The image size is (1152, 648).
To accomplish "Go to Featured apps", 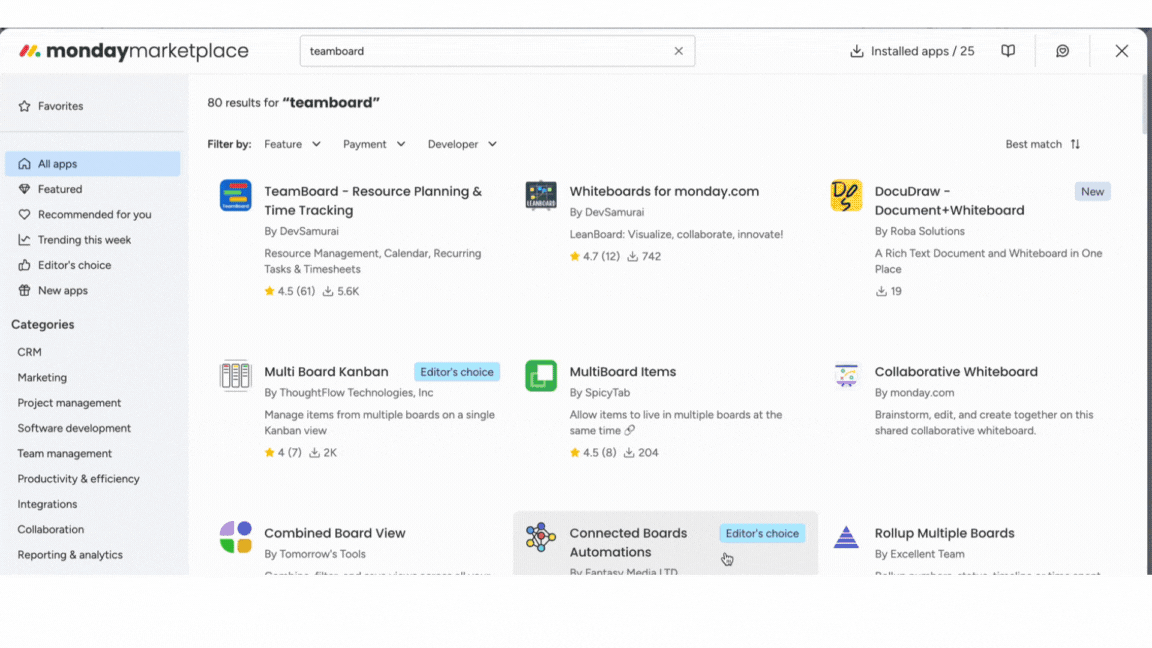I will click(51, 189).
